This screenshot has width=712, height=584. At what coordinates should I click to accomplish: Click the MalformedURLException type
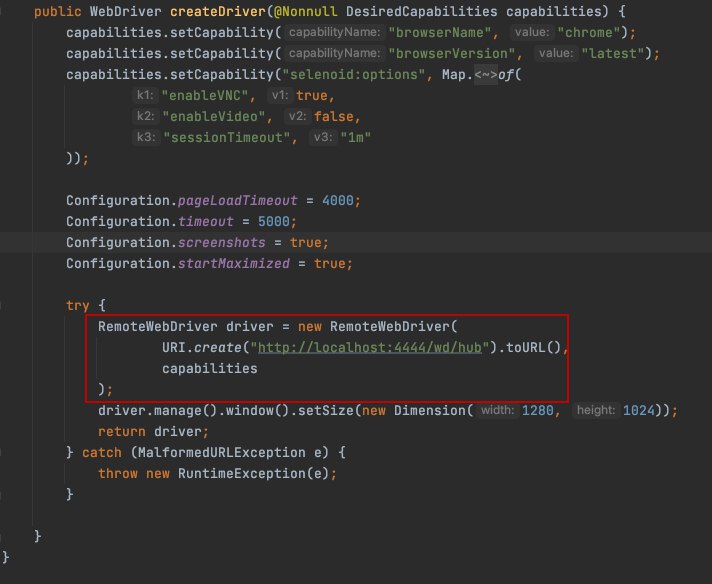pyautogui.click(x=222, y=452)
